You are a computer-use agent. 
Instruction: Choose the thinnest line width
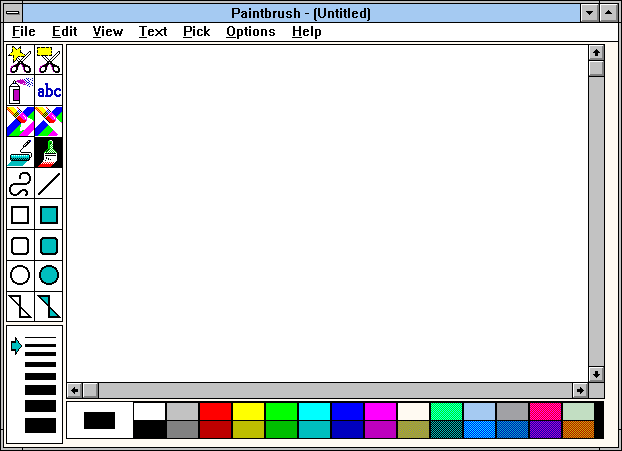tap(40, 338)
